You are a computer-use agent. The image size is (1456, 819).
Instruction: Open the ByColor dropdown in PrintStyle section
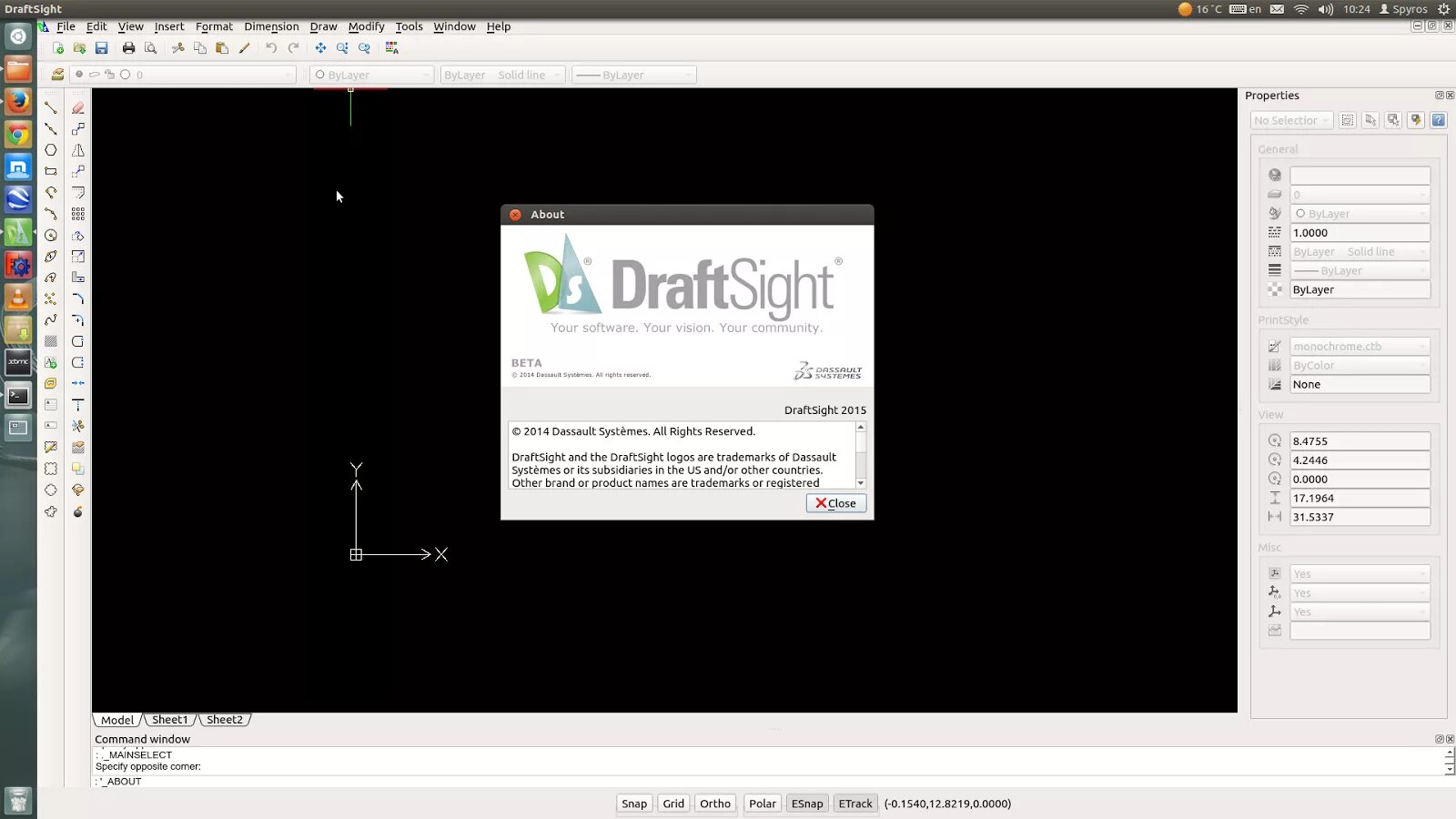tap(1360, 366)
